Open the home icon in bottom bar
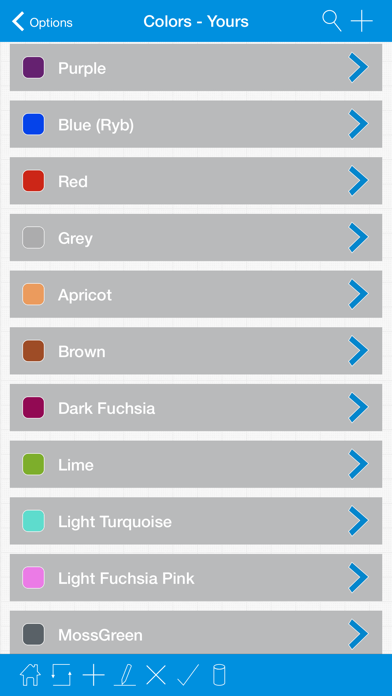The width and height of the screenshot is (392, 696). tap(30, 675)
